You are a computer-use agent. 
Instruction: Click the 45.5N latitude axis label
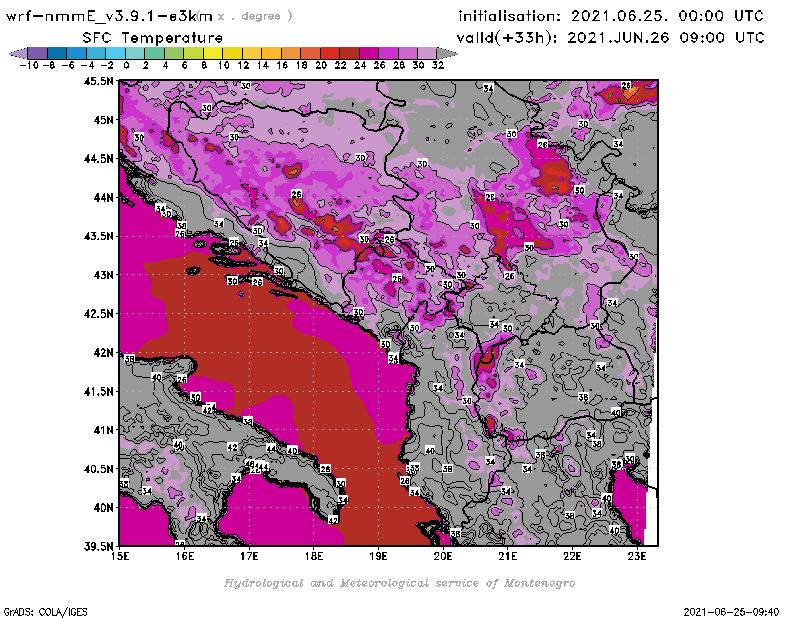(99, 81)
